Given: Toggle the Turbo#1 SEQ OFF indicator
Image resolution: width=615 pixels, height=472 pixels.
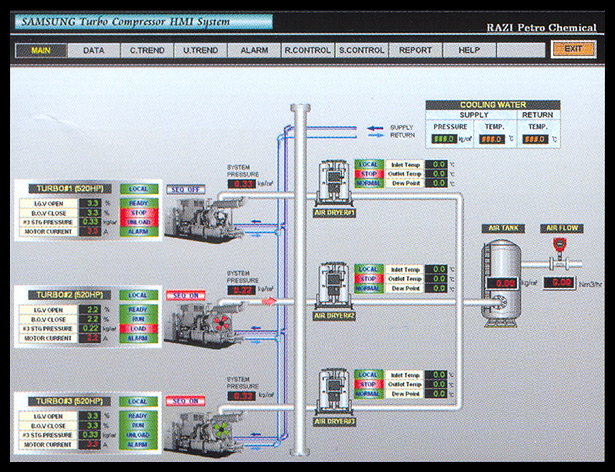Looking at the screenshot, I should click(186, 190).
